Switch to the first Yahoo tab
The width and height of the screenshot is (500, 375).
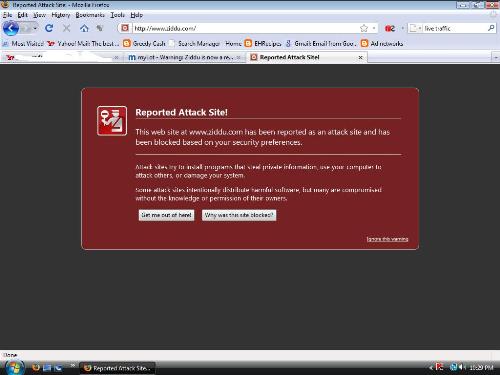[x=62, y=57]
